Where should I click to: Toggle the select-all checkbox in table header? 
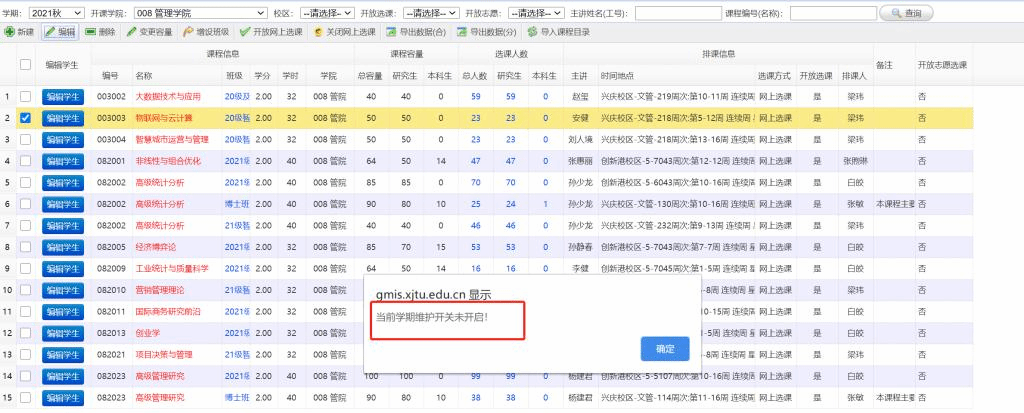pos(26,65)
